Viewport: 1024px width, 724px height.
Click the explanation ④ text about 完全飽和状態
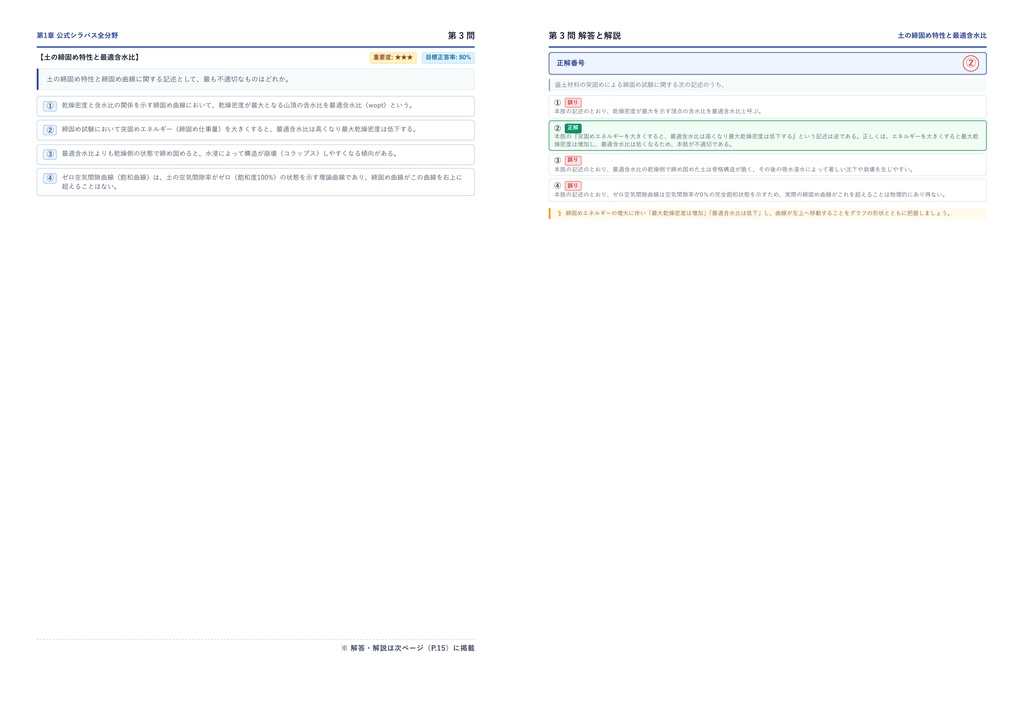[750, 195]
